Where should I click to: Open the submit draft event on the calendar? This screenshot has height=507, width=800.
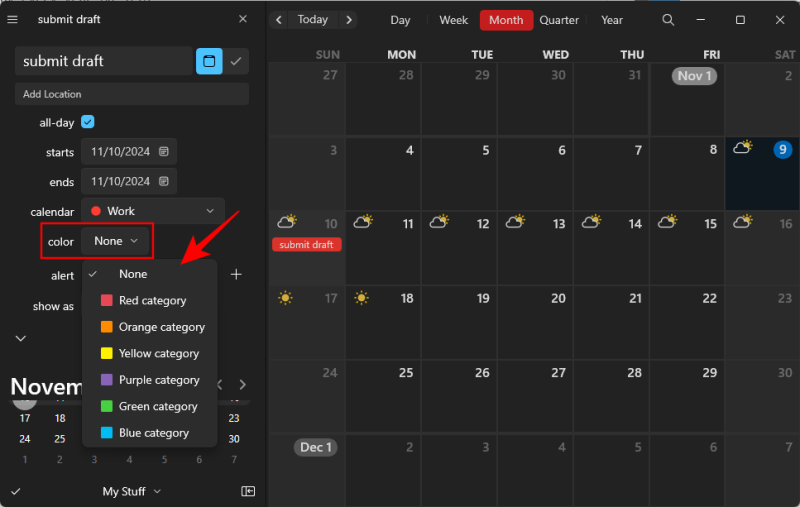click(x=306, y=245)
